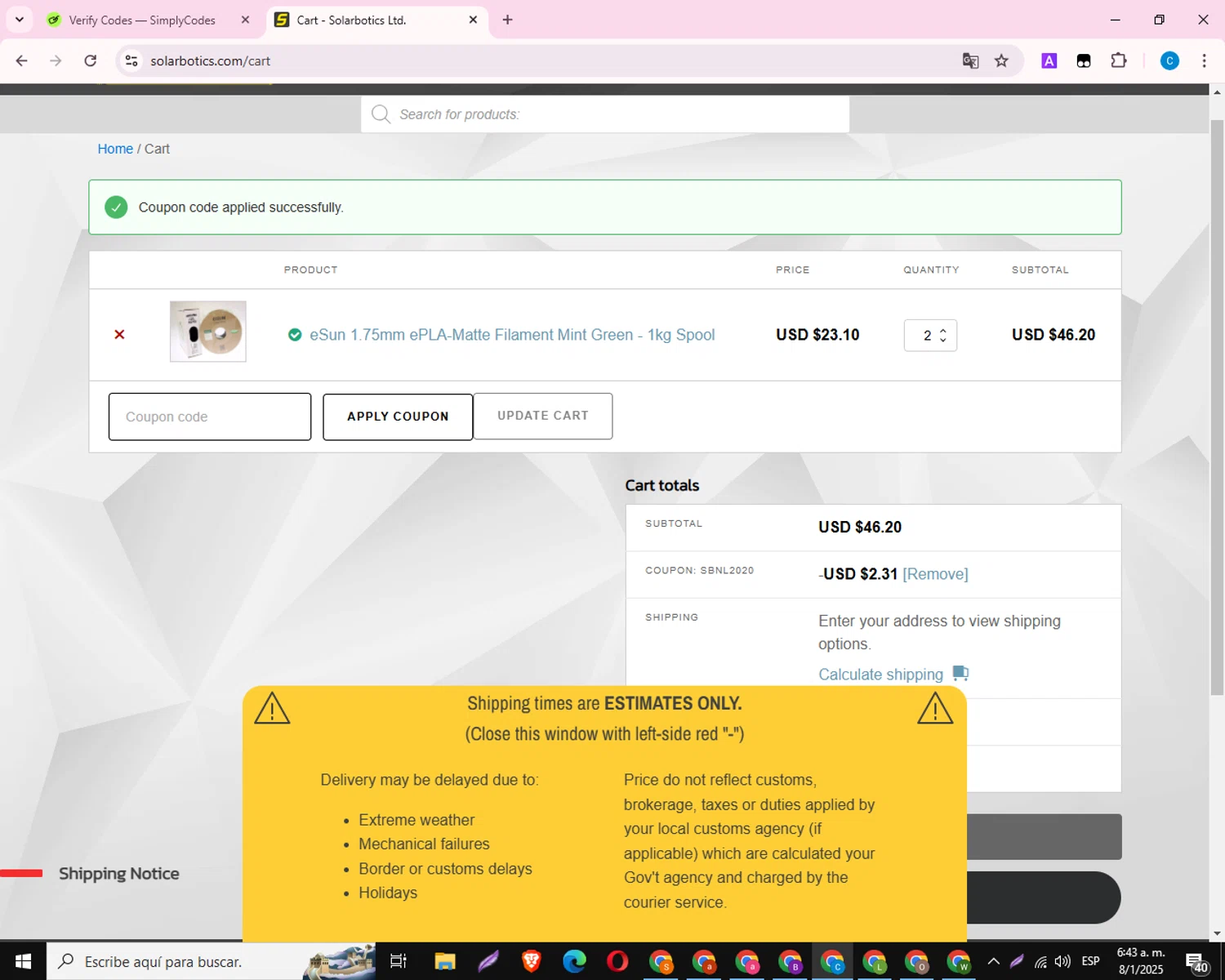Remove the SBNL2020 coupon

(x=935, y=574)
